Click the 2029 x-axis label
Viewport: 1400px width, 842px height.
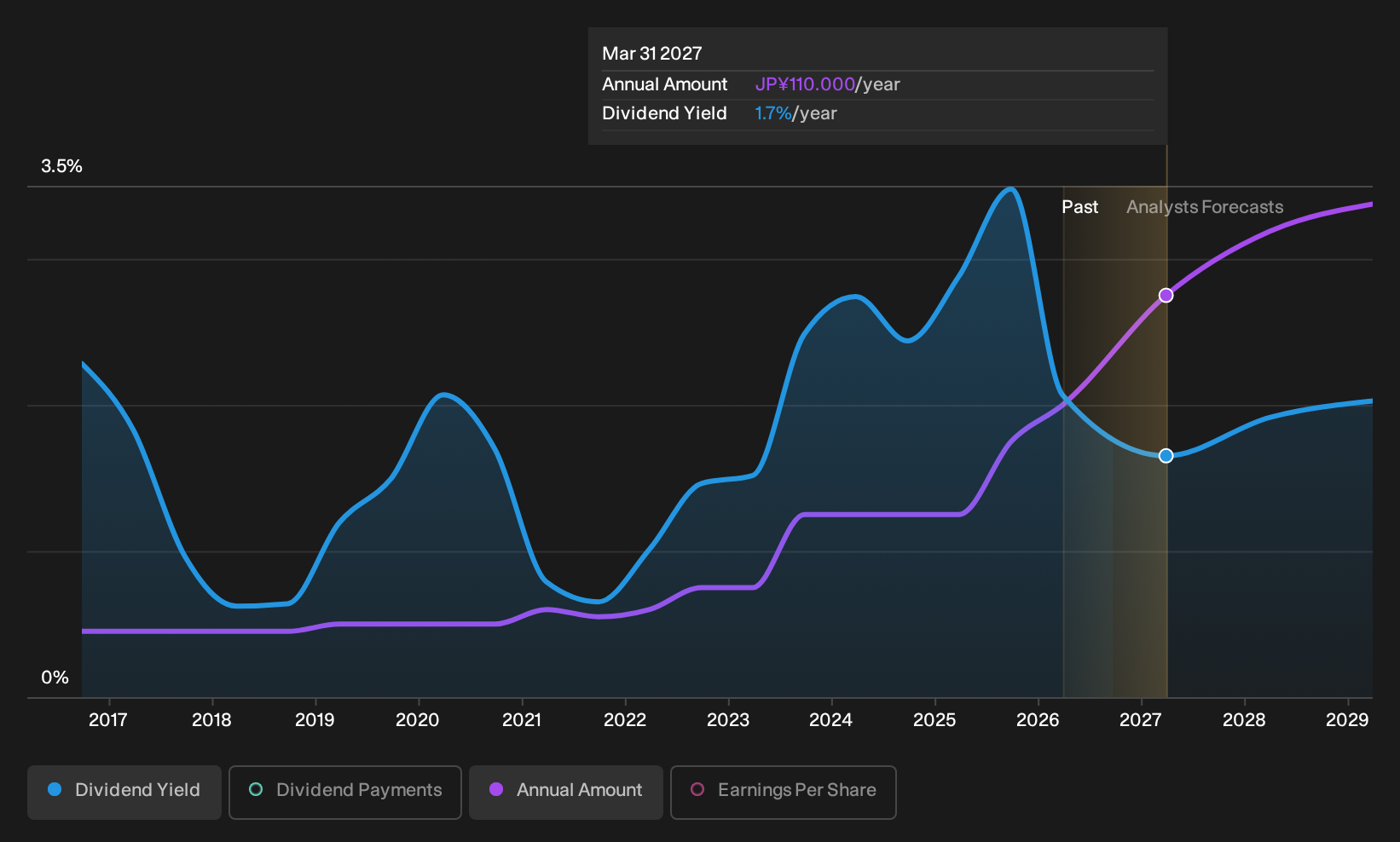(x=1347, y=720)
